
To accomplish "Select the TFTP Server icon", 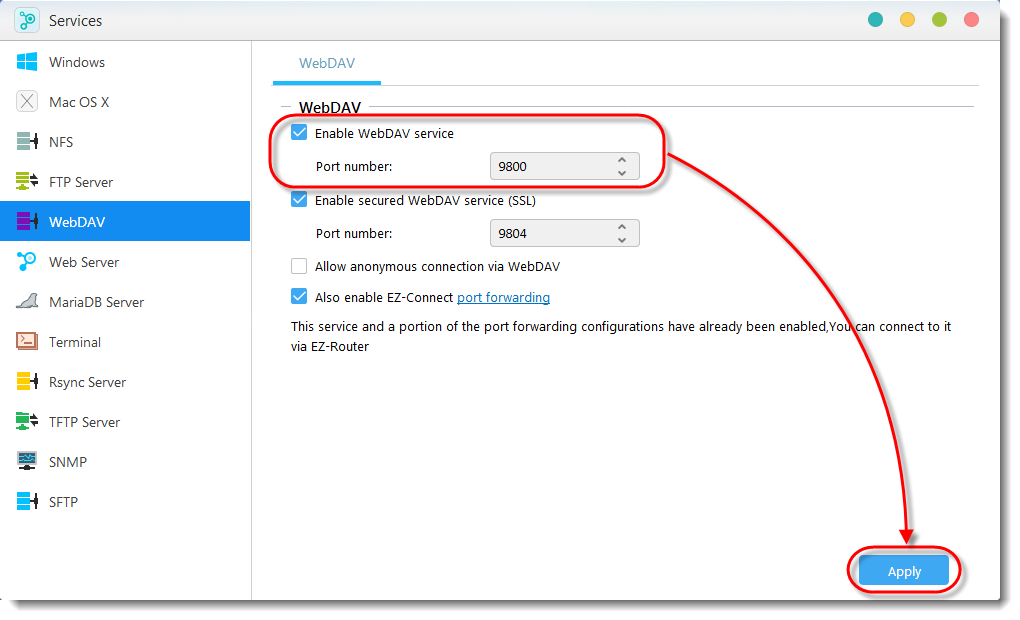I will 30,421.
